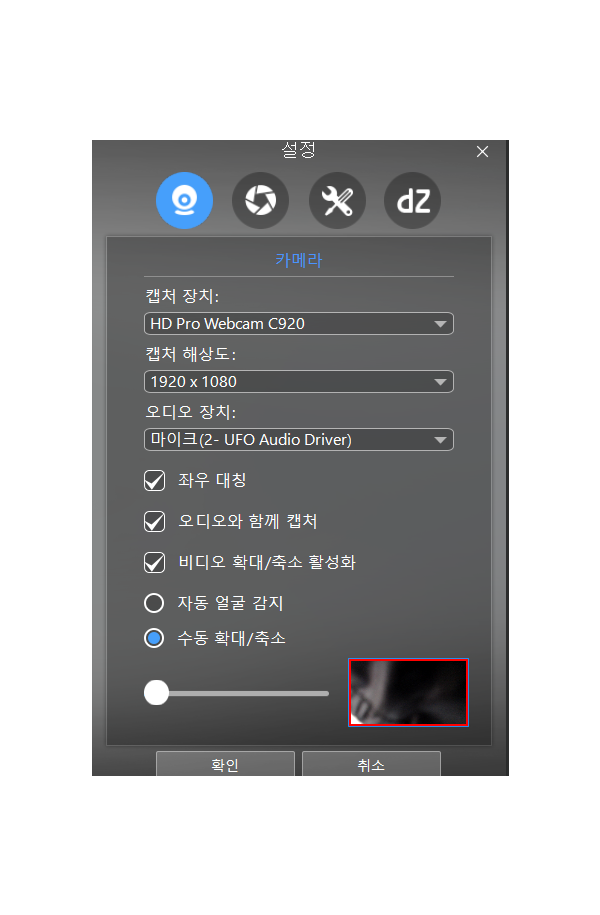Click the 캡처 장치: label
This screenshot has width=600, height=915.
click(x=182, y=296)
